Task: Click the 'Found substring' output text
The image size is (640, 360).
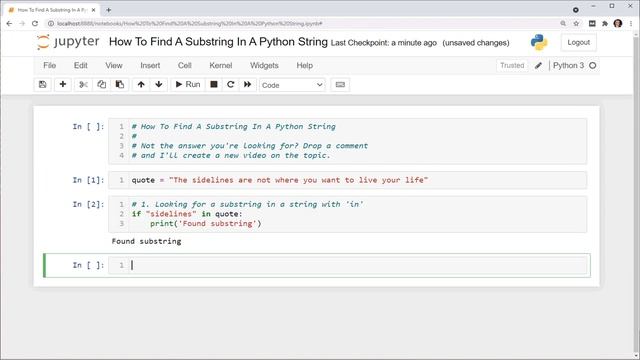Action: click(147, 241)
